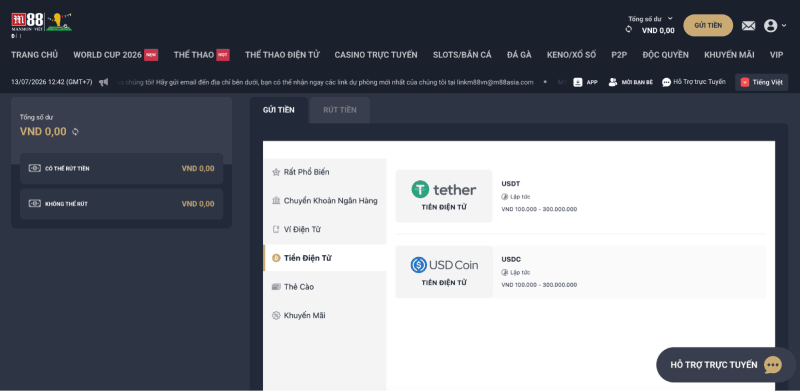
Task: Go to TRANG CHỦ menu
Action: 35,55
